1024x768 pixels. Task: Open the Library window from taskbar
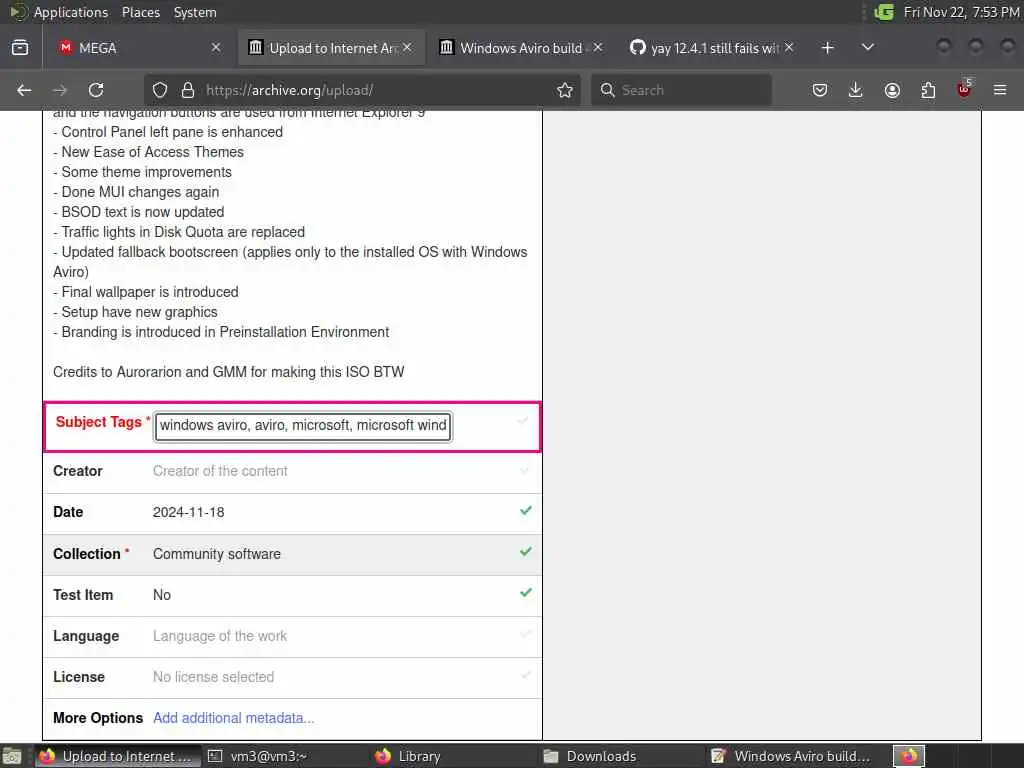point(453,756)
